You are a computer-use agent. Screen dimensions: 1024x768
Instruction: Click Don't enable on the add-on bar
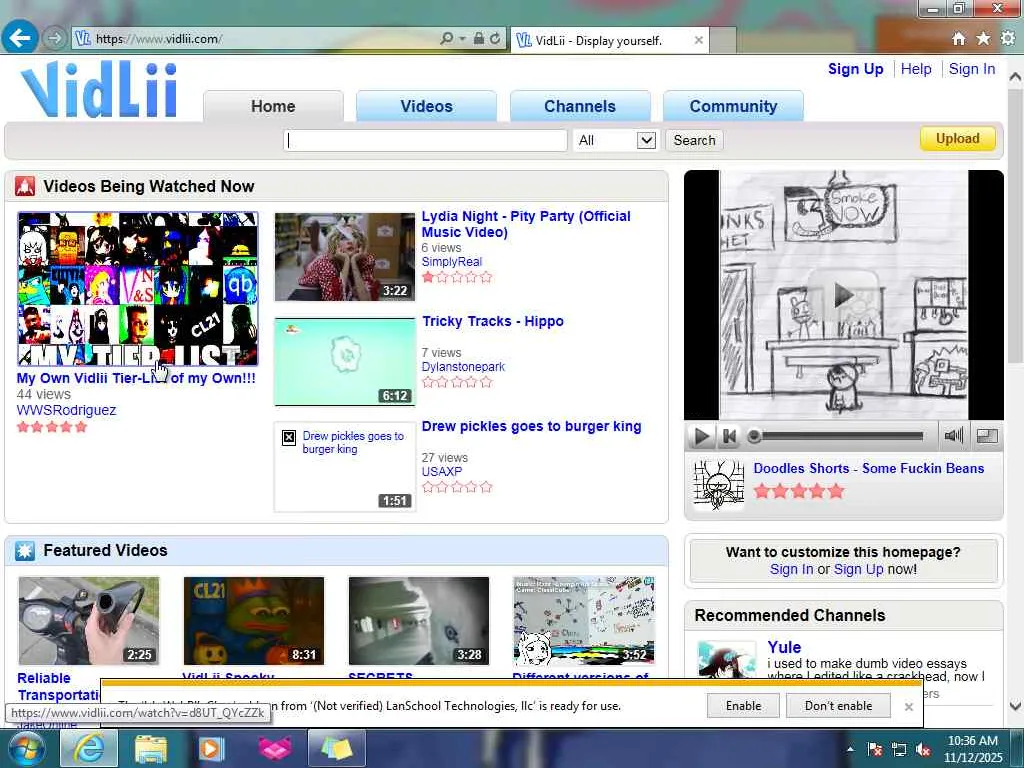[x=839, y=706]
